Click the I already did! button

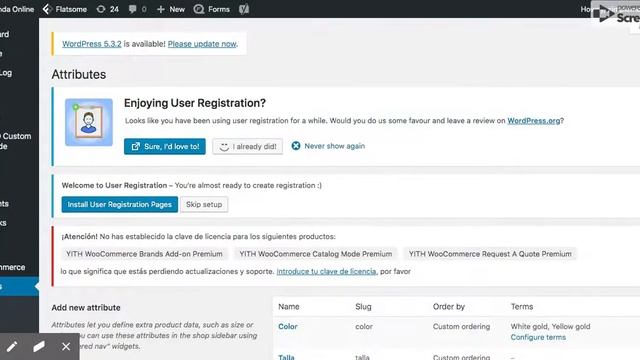point(247,147)
